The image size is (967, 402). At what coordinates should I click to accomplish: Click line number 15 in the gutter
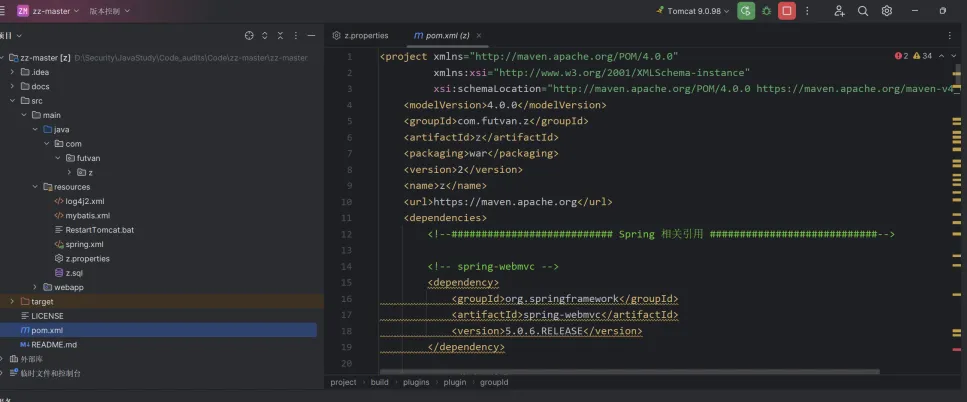tap(347, 282)
